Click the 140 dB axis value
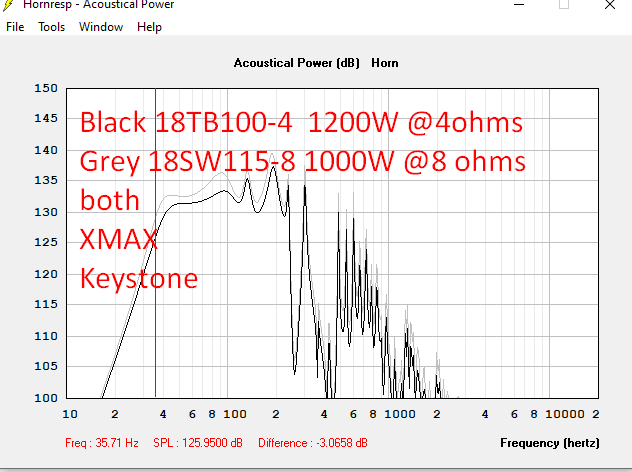632x472 pixels. click(x=46, y=150)
